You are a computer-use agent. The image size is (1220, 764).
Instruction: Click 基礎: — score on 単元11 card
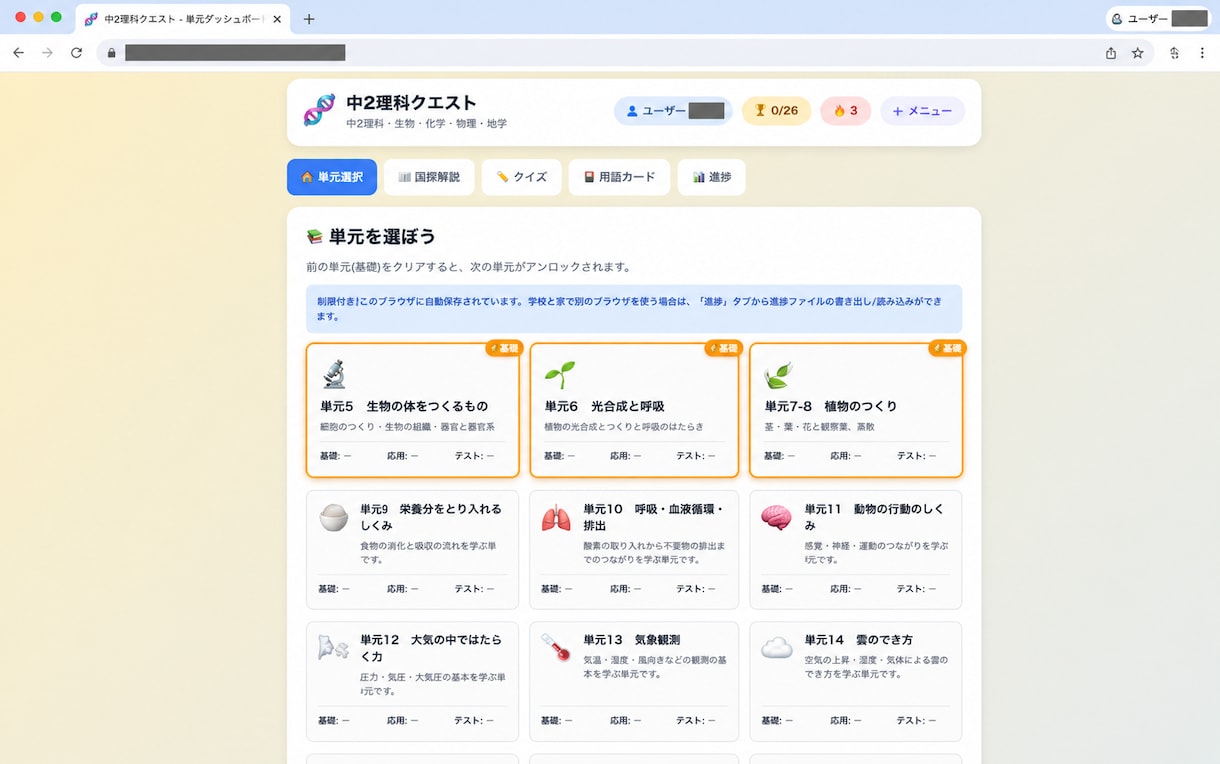click(777, 588)
